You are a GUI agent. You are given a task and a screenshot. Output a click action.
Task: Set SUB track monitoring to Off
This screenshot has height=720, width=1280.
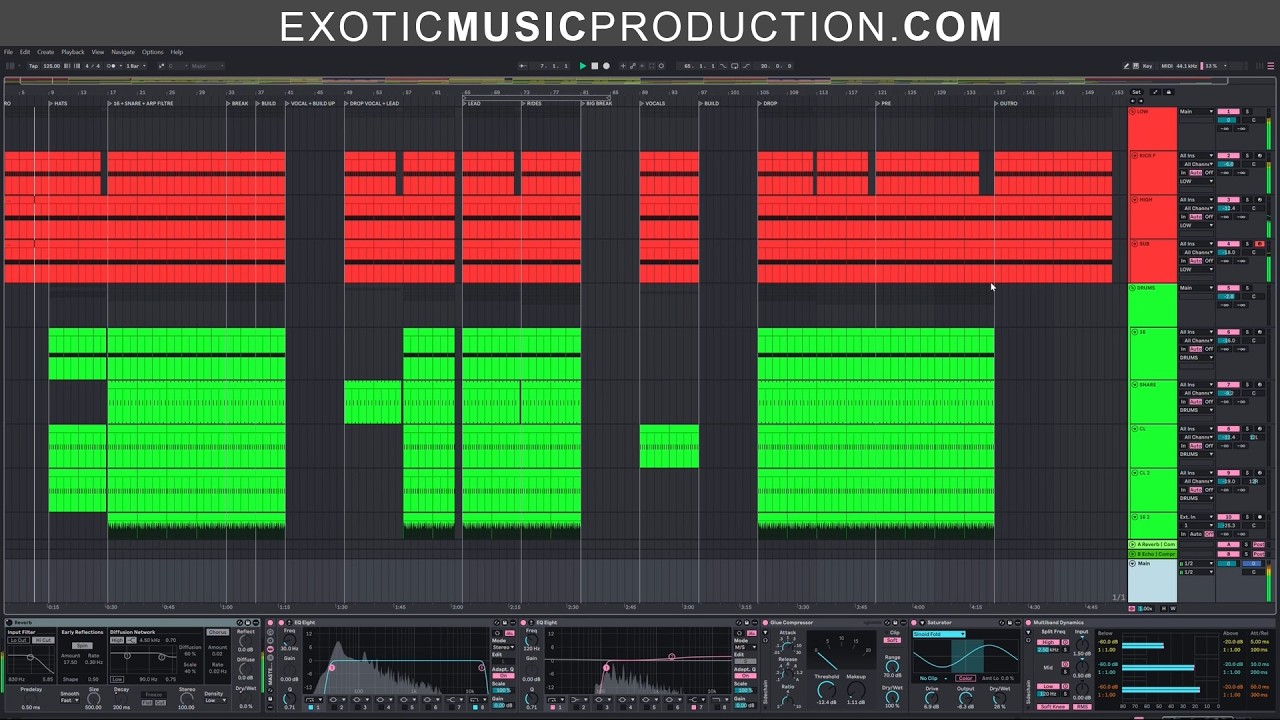pos(1209,261)
